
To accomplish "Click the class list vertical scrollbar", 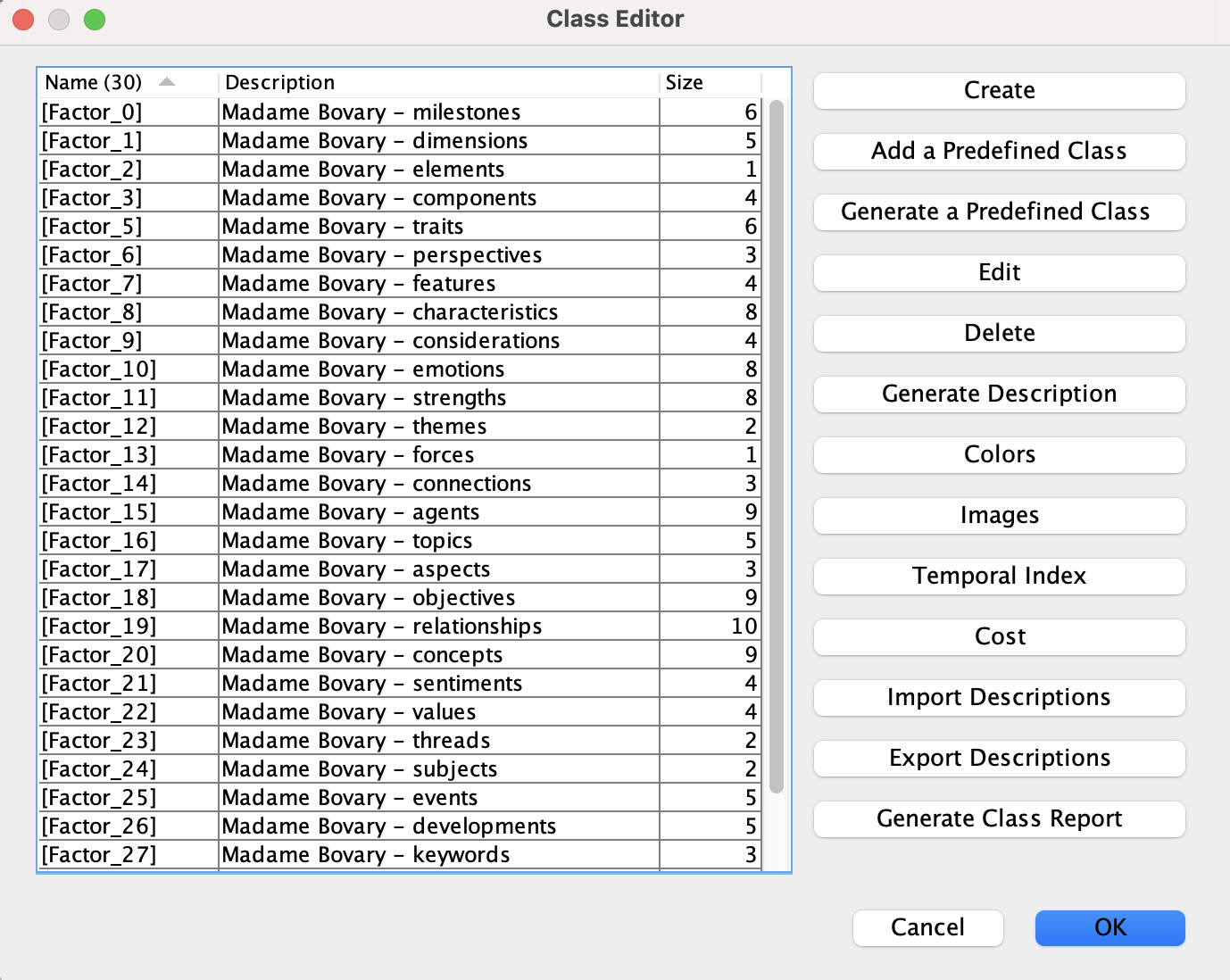I will tap(777, 446).
